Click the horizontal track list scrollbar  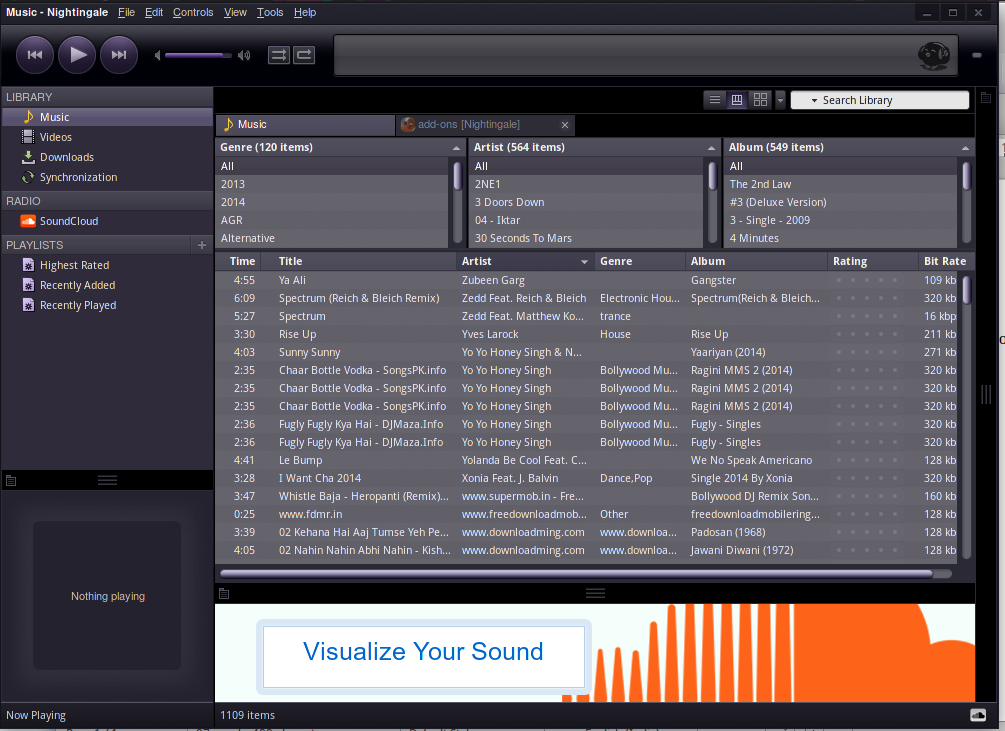pos(576,573)
